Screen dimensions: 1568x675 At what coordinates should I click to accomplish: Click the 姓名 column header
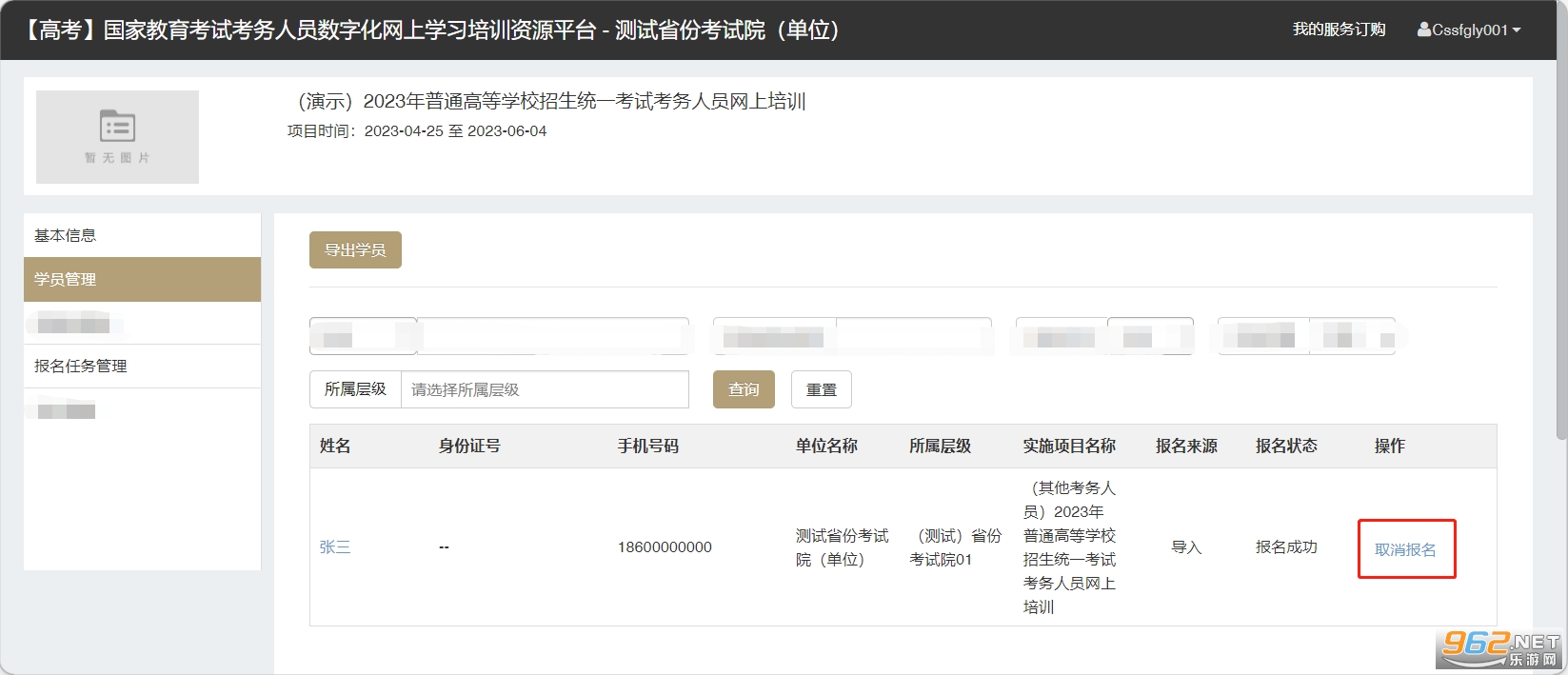(335, 446)
